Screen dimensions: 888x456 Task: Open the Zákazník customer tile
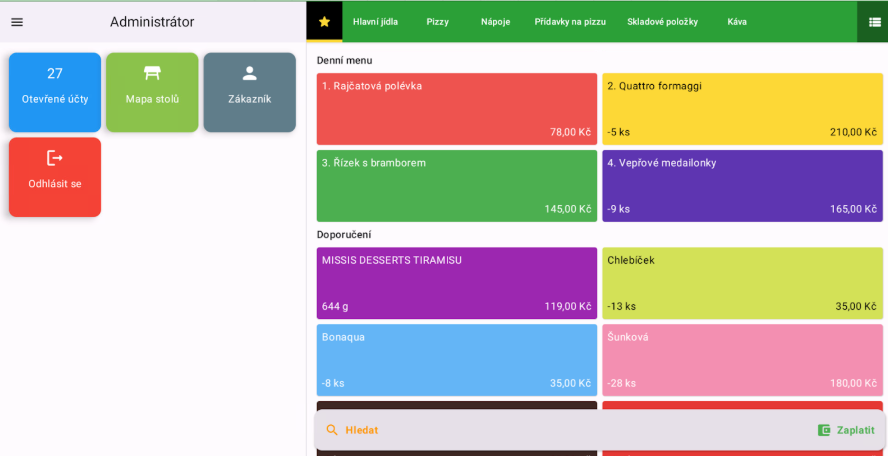(x=249, y=92)
